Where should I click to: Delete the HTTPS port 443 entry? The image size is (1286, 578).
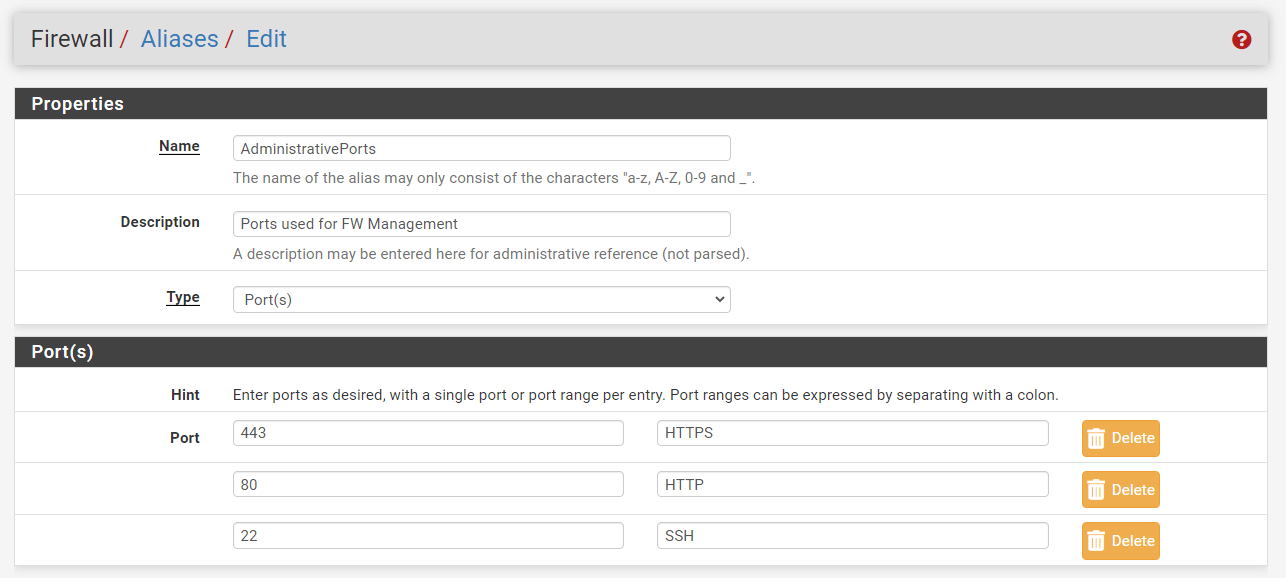tap(1121, 438)
